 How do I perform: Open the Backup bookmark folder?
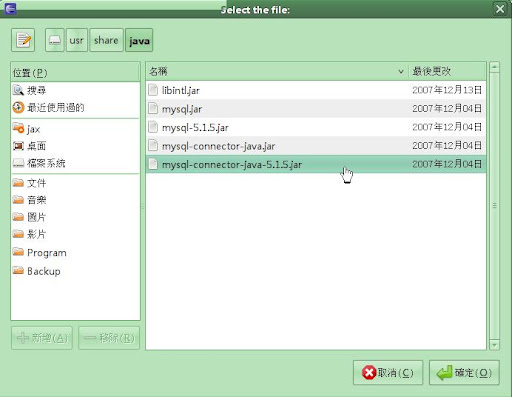coord(75,271)
